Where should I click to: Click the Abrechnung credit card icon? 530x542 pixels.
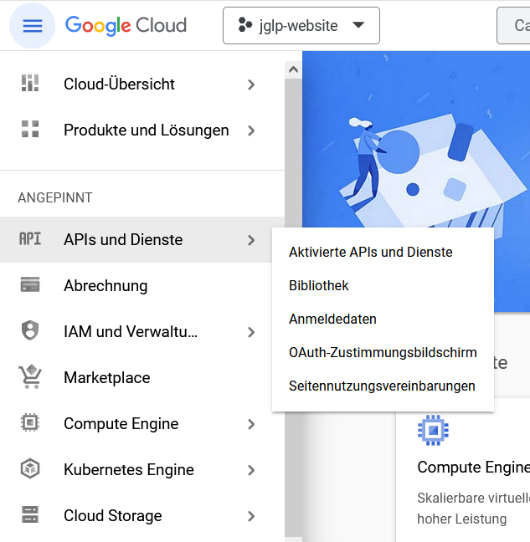point(30,284)
